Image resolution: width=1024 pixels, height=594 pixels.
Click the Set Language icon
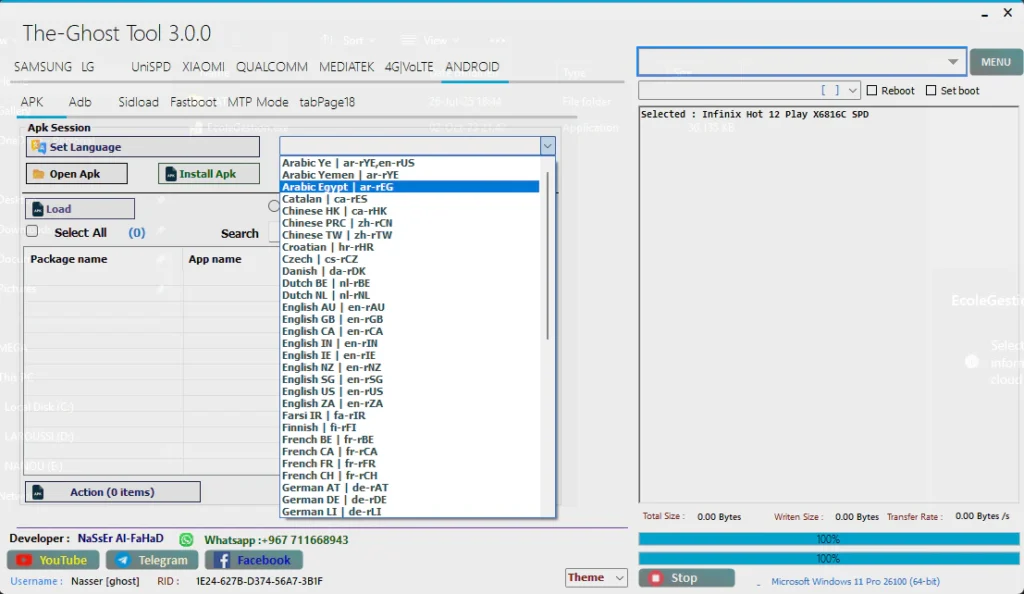(x=39, y=147)
